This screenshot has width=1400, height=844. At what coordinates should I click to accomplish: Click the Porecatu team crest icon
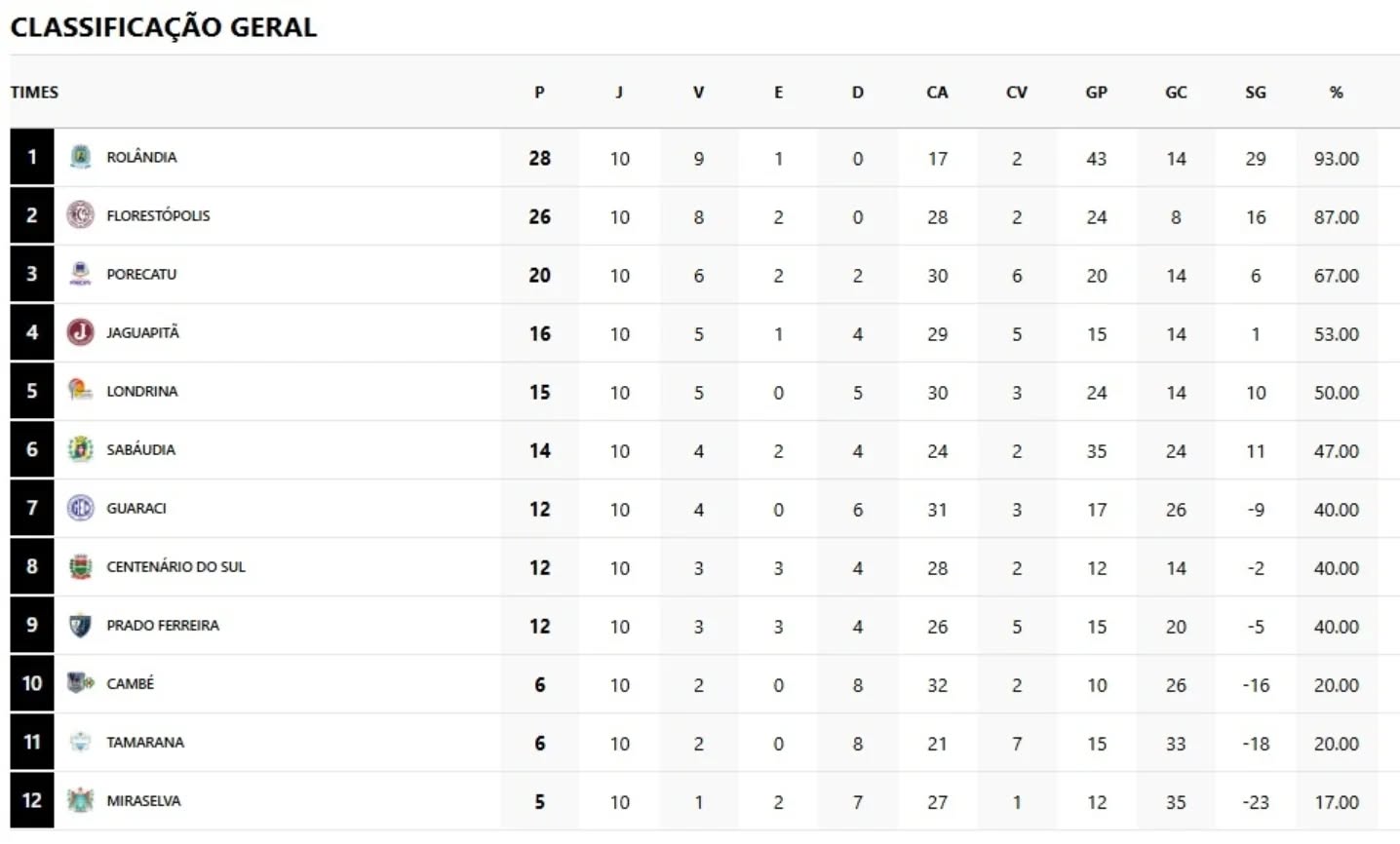pyautogui.click(x=81, y=274)
